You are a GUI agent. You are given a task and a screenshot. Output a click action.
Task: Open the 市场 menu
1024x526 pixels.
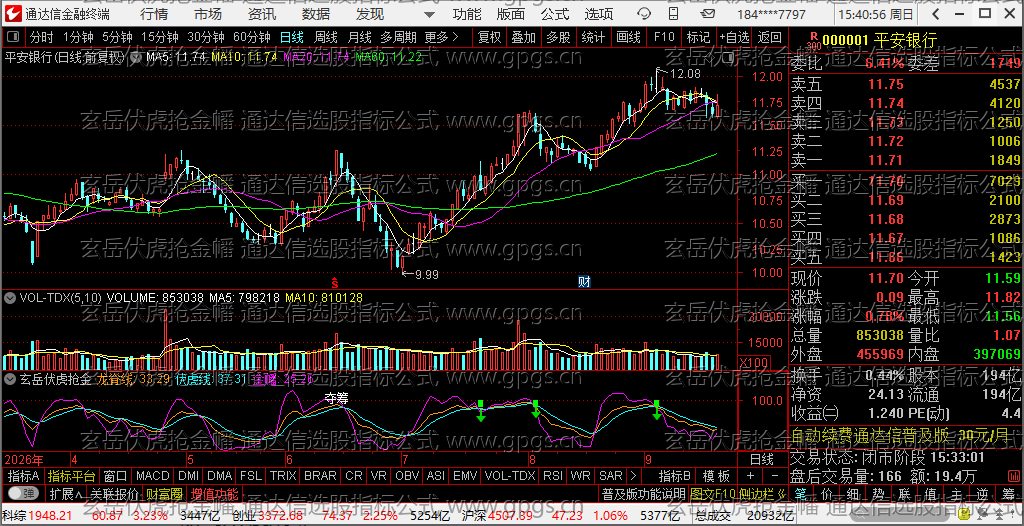[208, 14]
